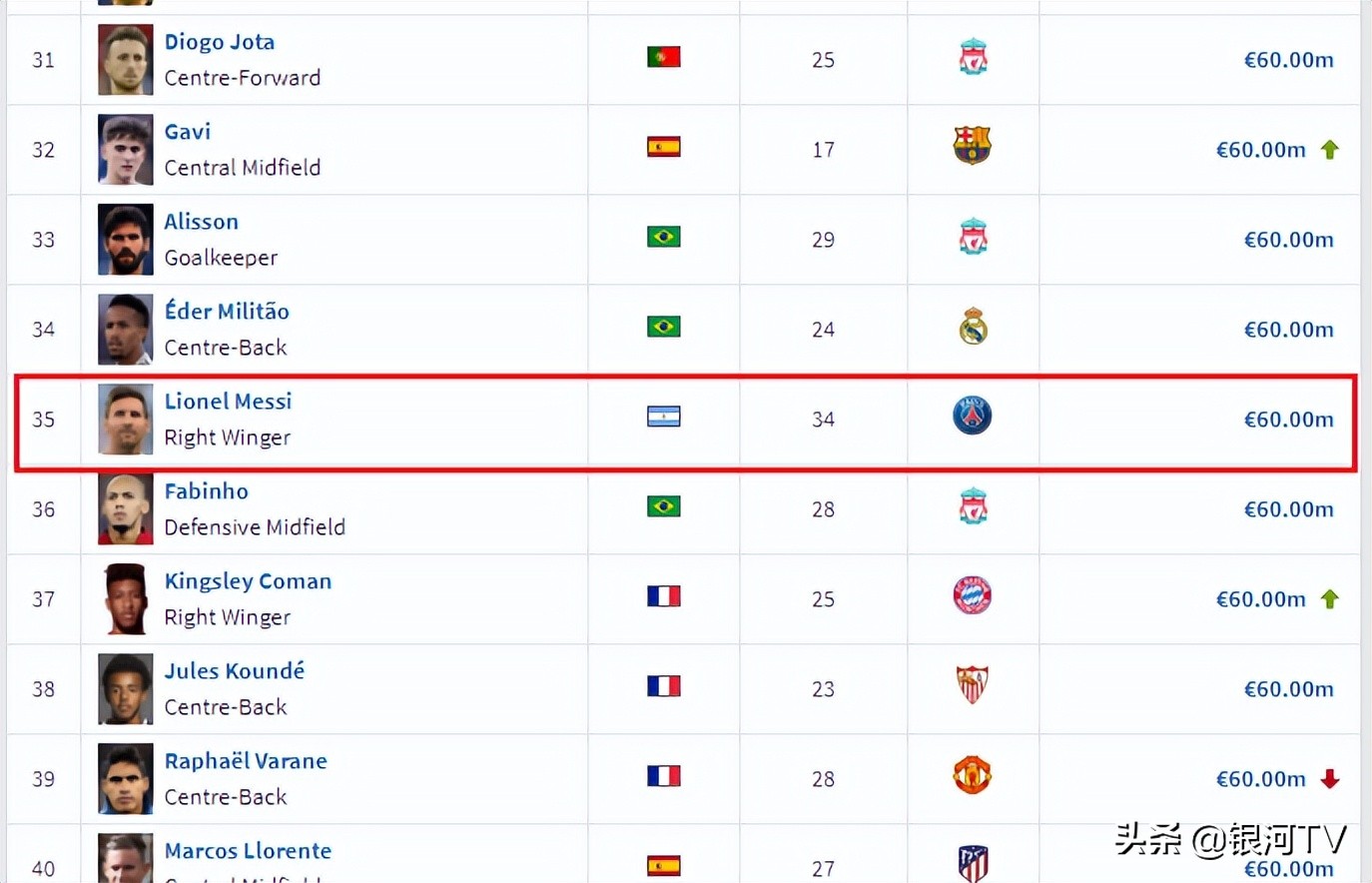This screenshot has width=1372, height=883.
Task: Click the Argentina flag next to Lionel Messi
Action: (663, 417)
